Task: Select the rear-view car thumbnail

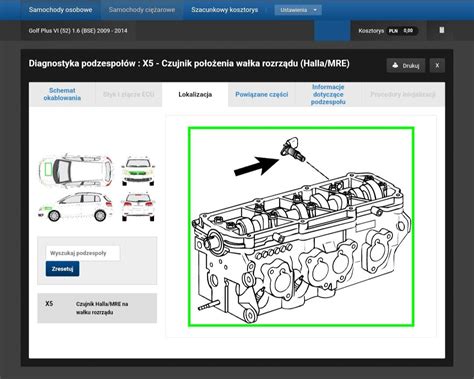Action: coord(138,207)
